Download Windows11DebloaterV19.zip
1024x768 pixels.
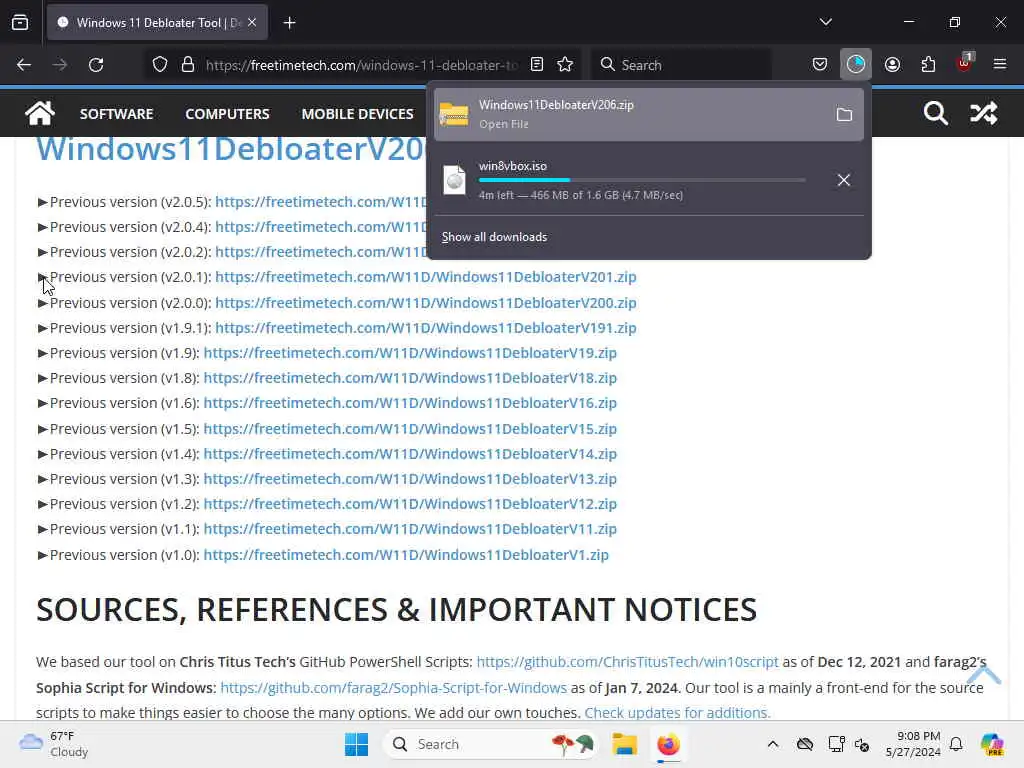(x=410, y=353)
